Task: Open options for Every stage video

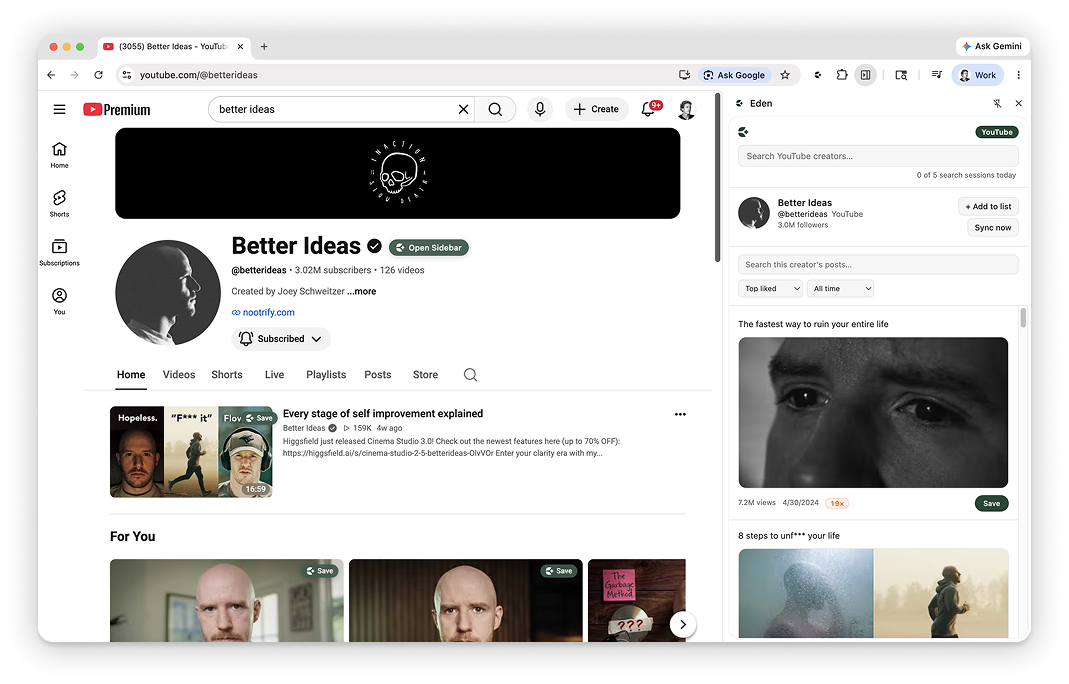Action: [x=680, y=414]
